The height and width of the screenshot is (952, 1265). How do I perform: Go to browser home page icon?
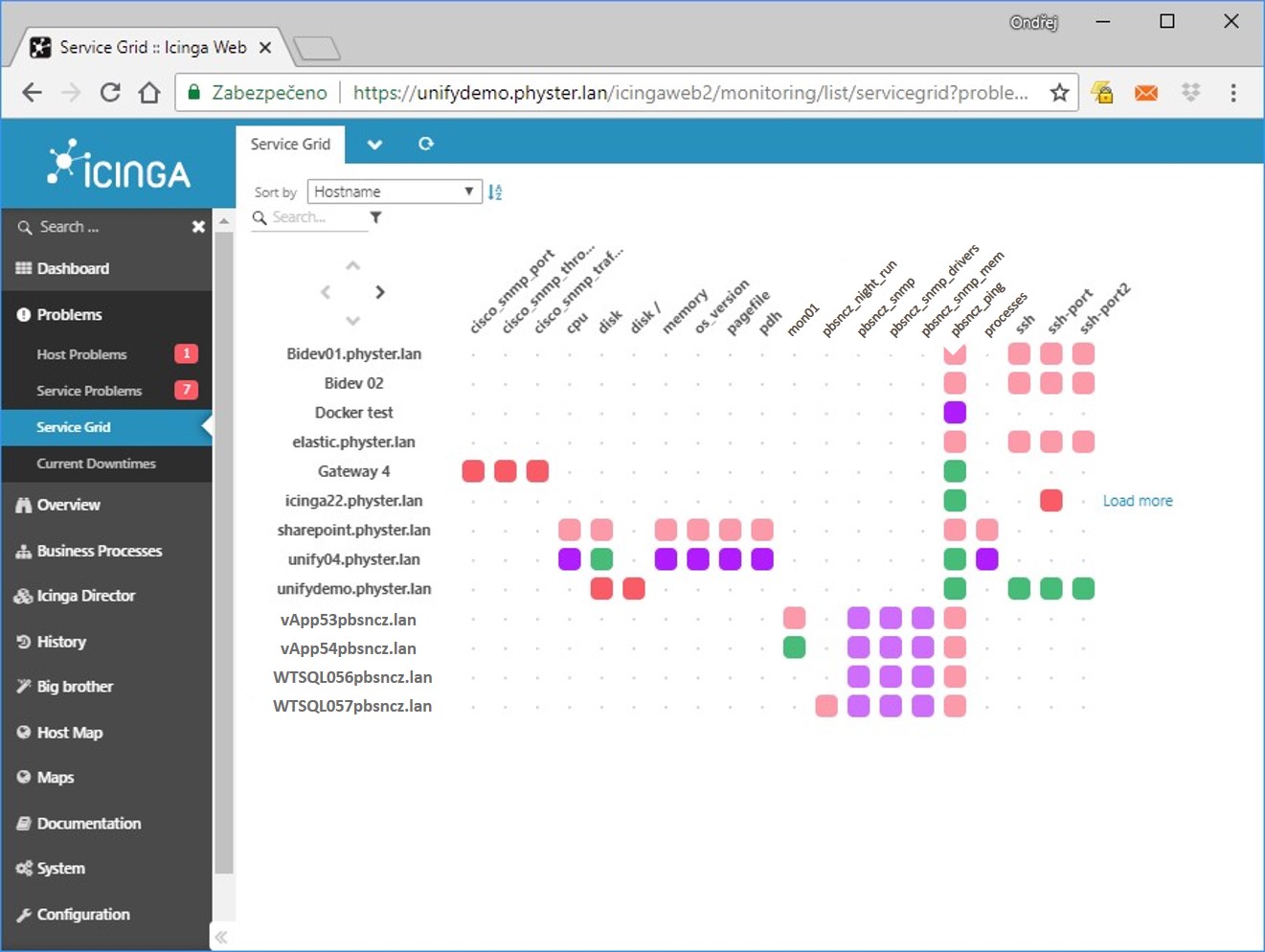(149, 93)
